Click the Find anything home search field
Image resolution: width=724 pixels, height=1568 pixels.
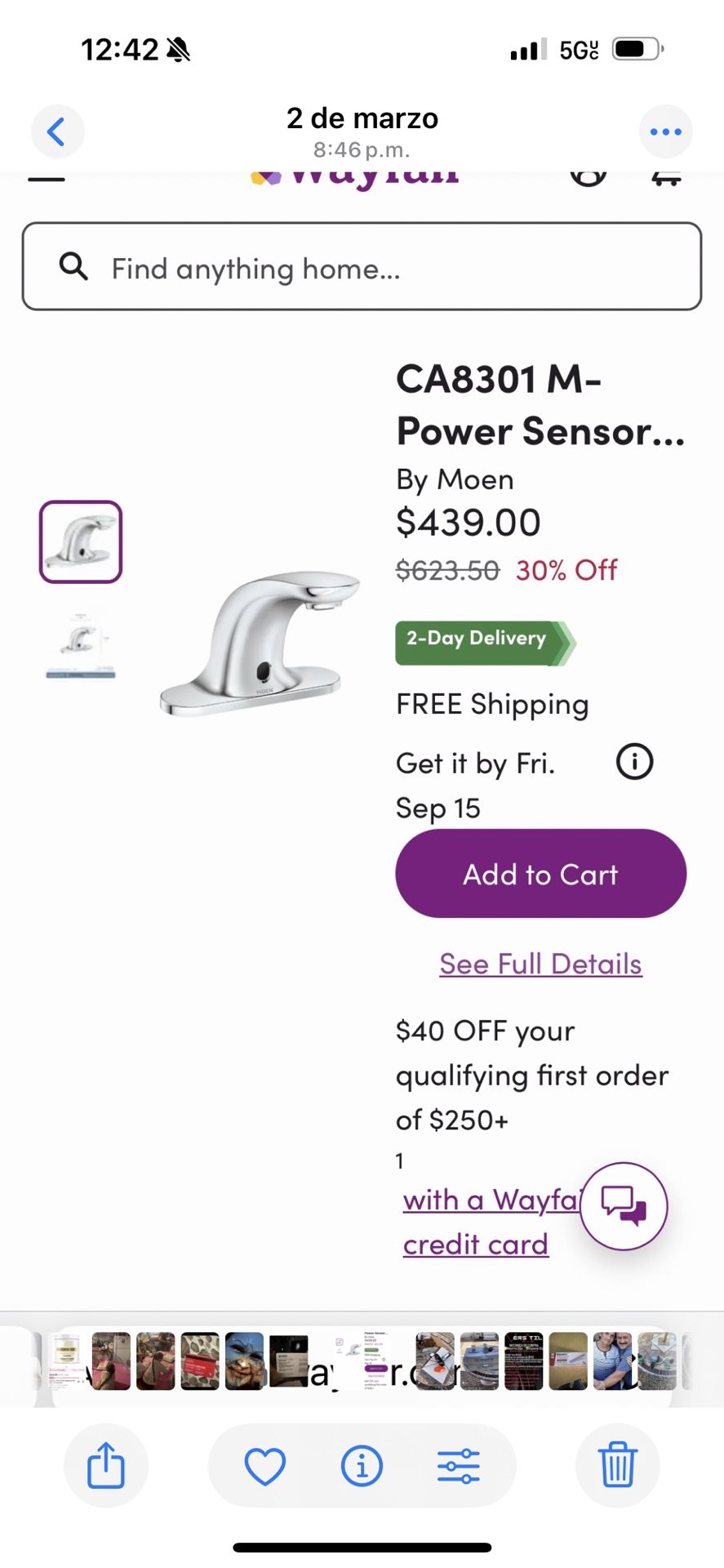392,267
